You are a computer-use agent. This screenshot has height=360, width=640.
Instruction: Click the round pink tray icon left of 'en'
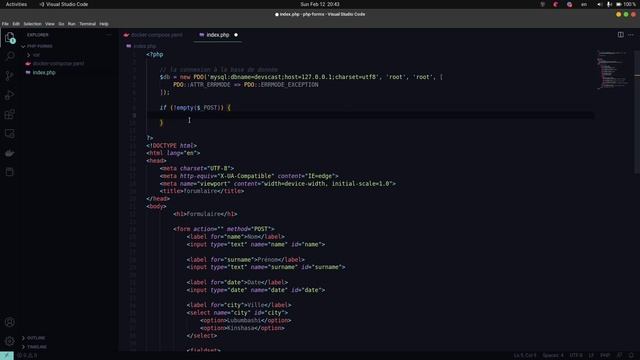point(569,4)
